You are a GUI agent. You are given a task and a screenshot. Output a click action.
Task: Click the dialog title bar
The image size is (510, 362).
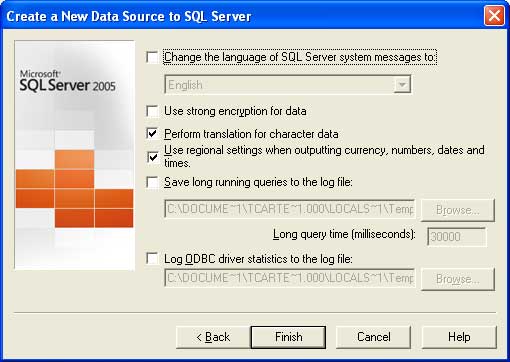coord(243,16)
